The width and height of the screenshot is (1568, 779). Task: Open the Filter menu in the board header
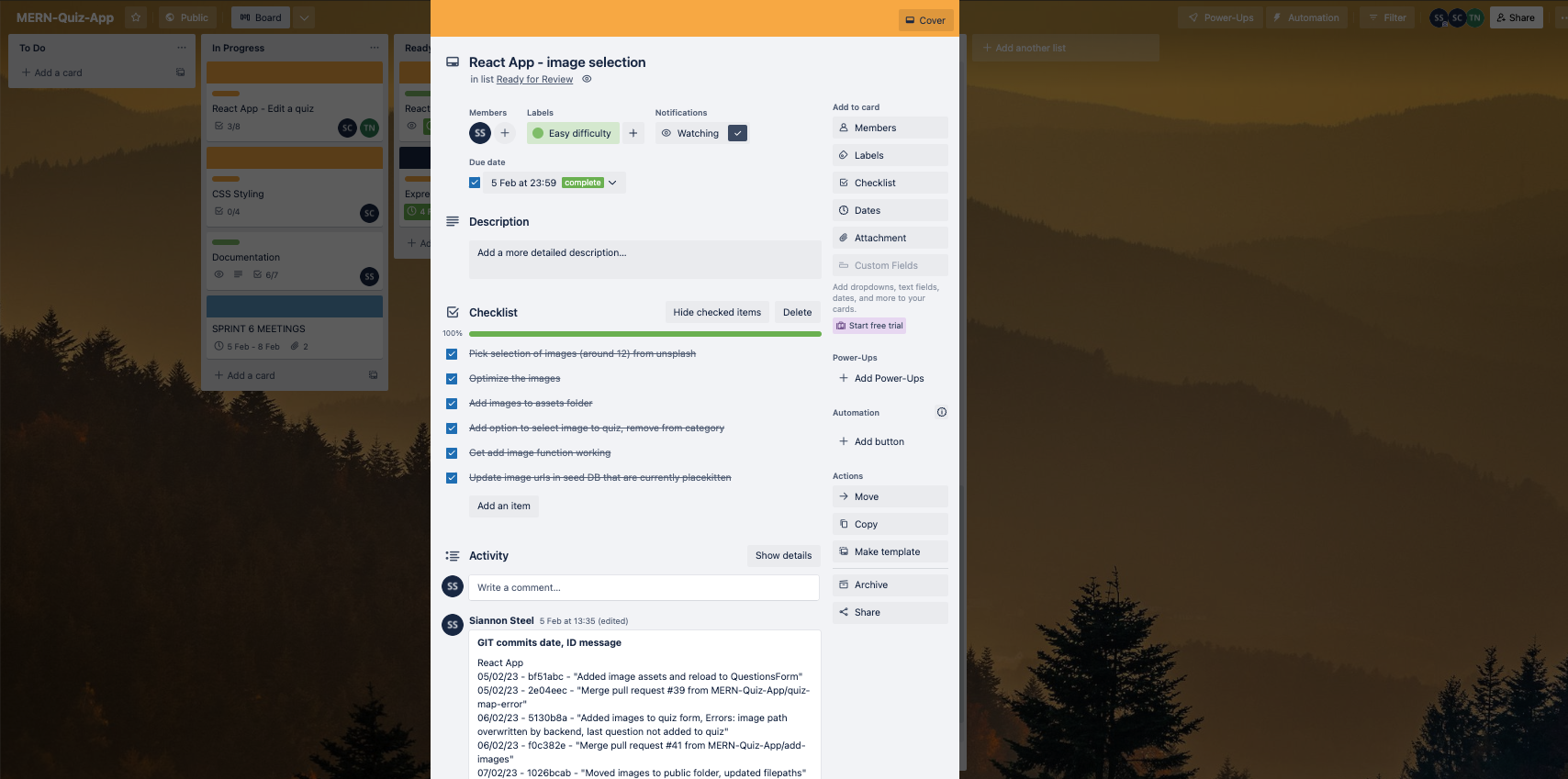click(1387, 17)
